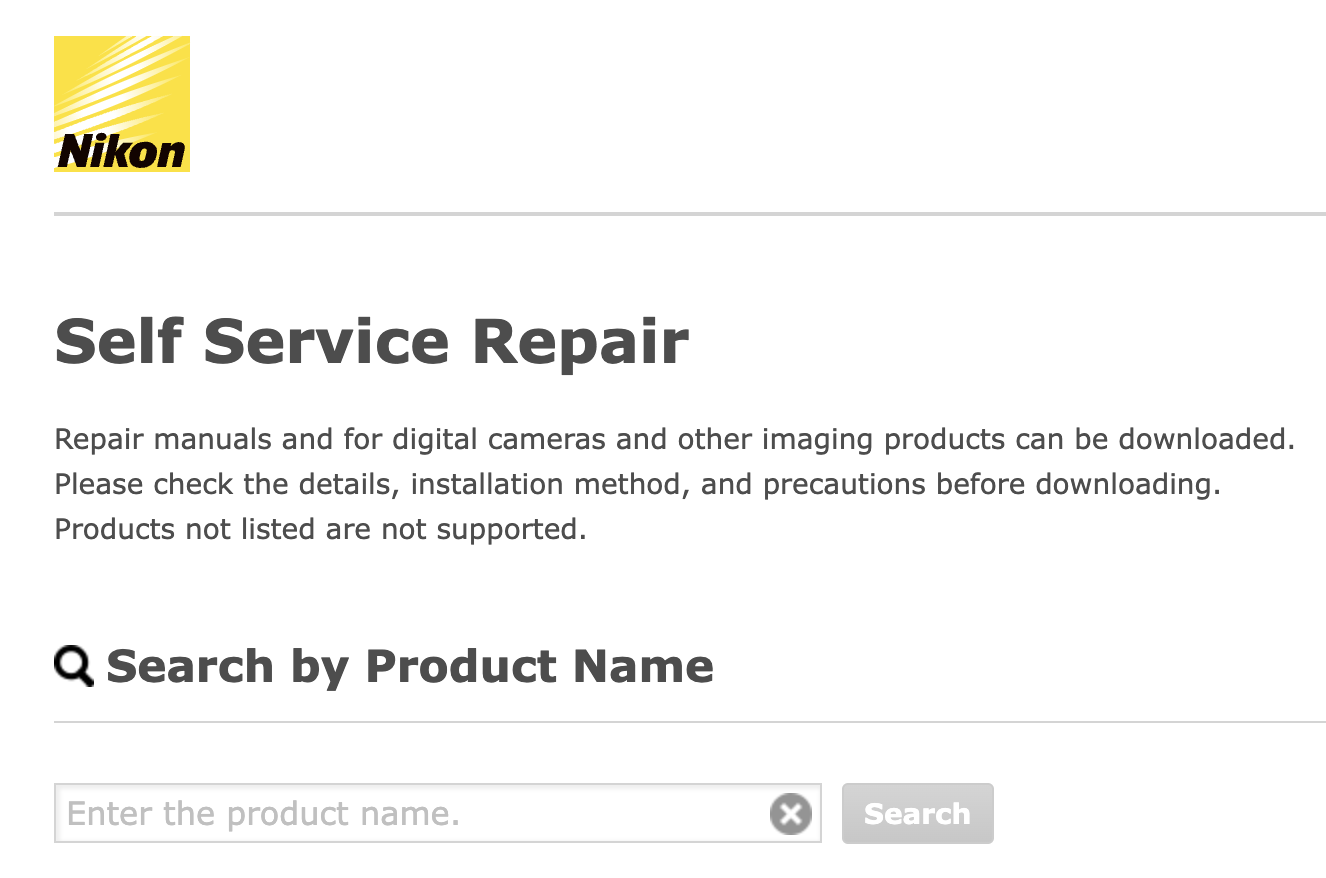
Task: Click the Self Service Repair heading
Action: [371, 341]
